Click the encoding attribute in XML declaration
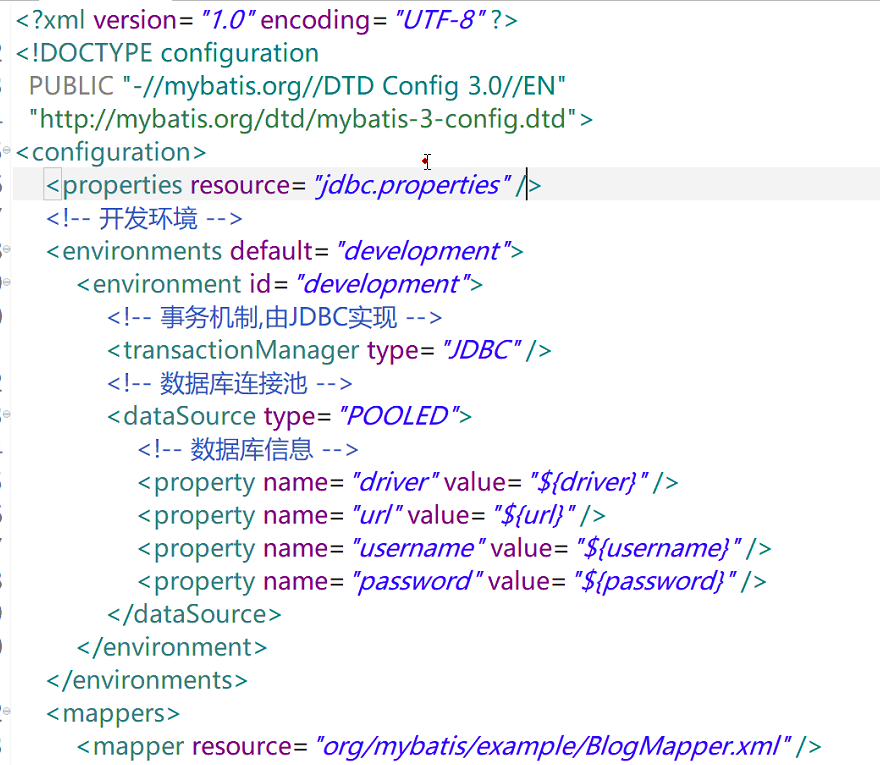Image resolution: width=880 pixels, height=765 pixels. click(x=315, y=20)
